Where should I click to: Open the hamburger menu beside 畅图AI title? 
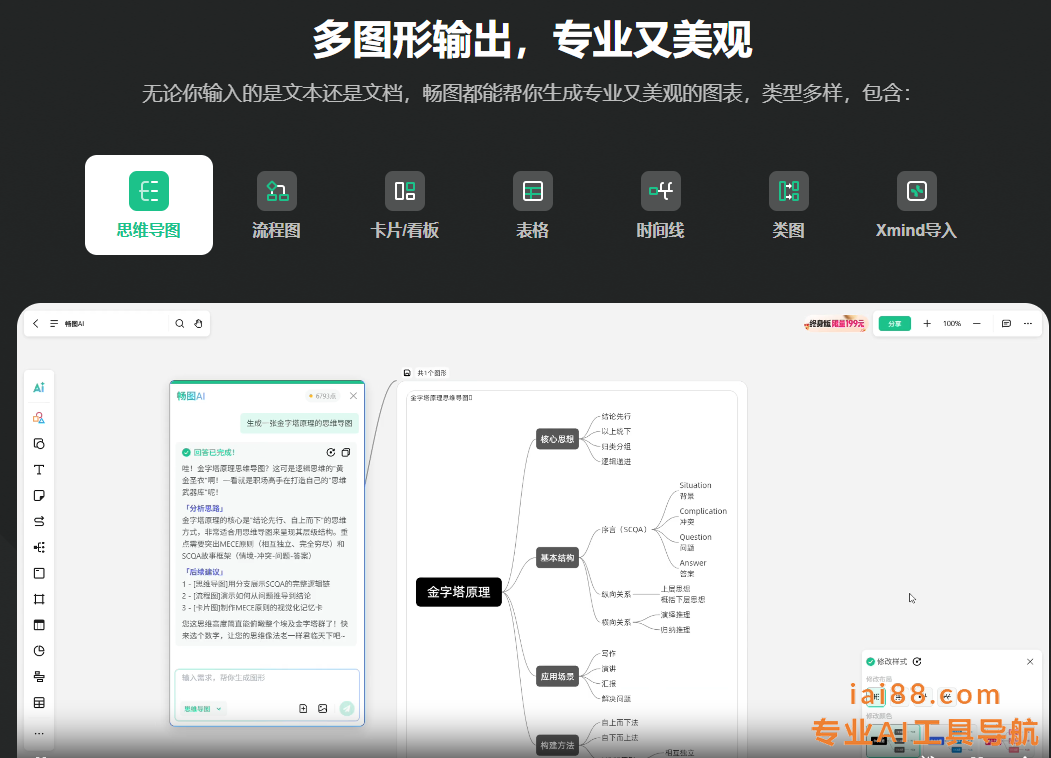(54, 324)
